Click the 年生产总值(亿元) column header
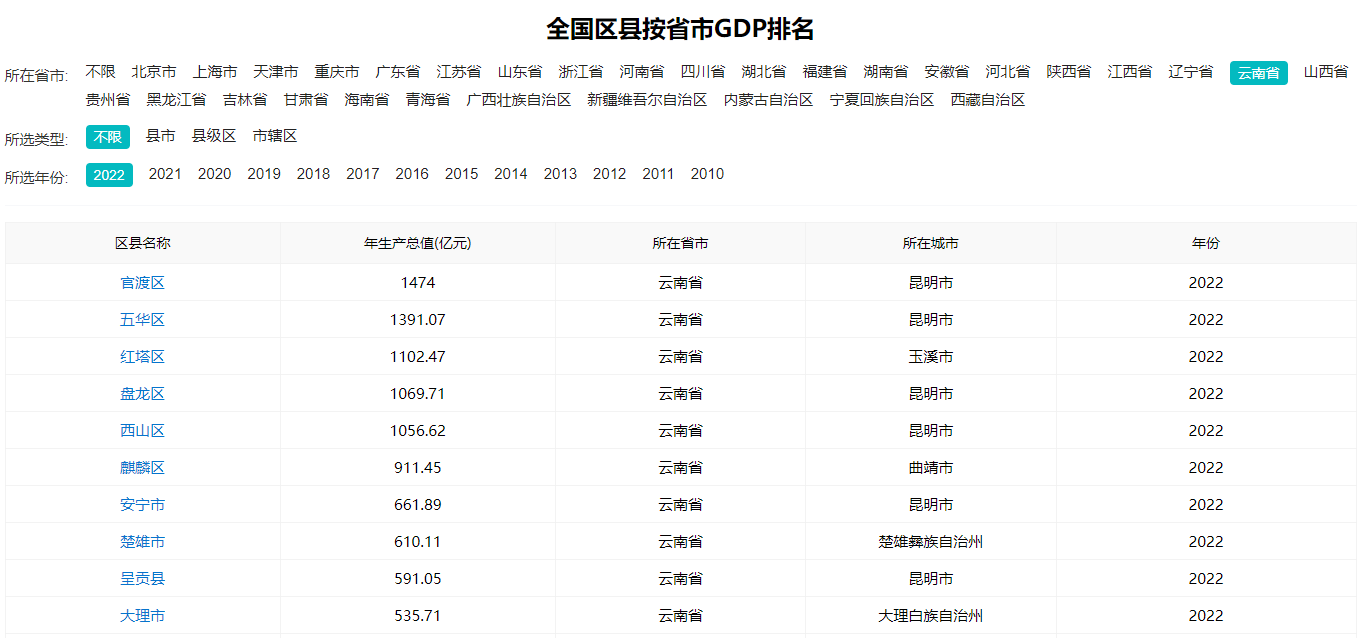1362x638 pixels. (x=419, y=242)
